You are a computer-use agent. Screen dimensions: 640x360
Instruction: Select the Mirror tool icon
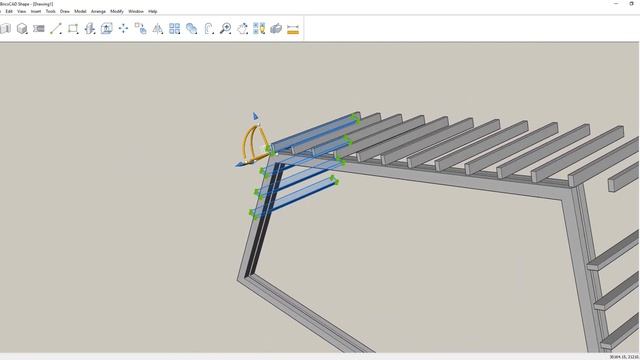click(x=158, y=28)
